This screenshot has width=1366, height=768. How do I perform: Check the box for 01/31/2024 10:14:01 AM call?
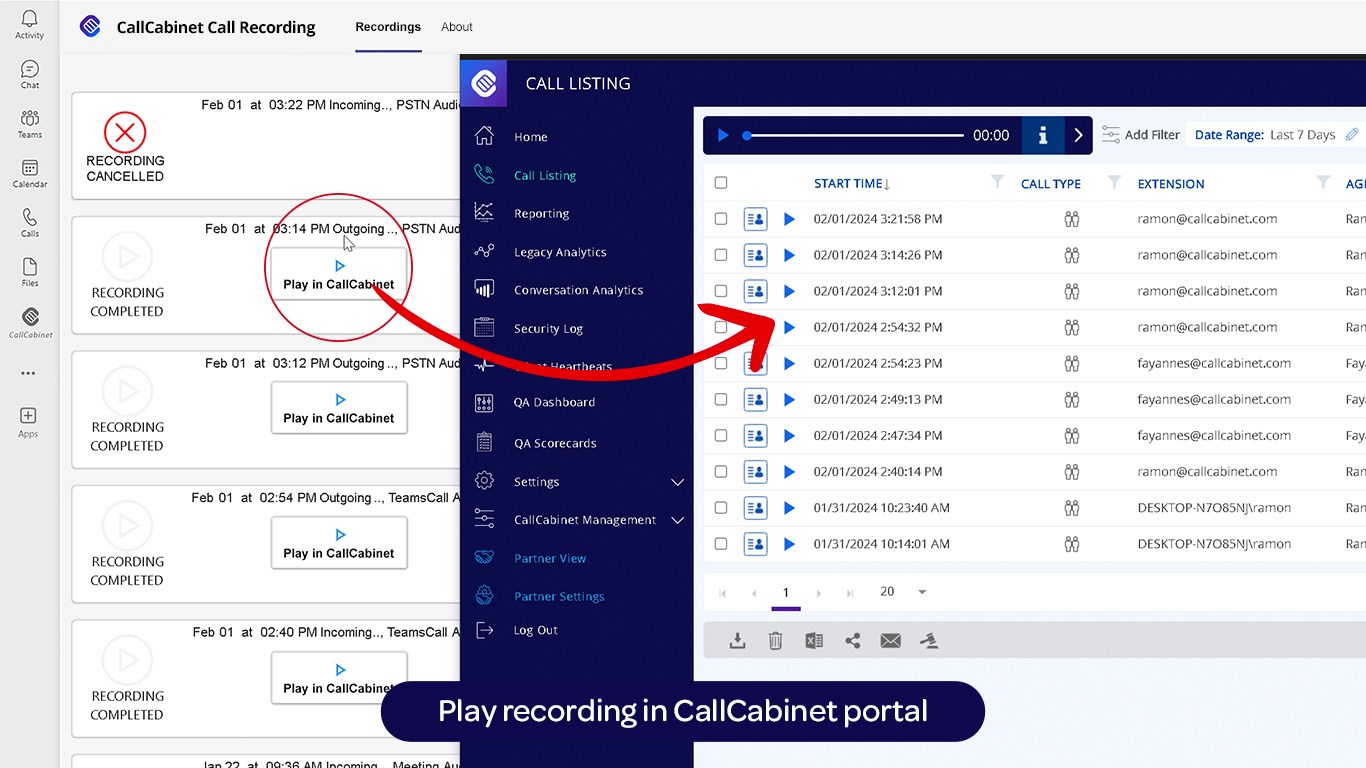click(721, 544)
